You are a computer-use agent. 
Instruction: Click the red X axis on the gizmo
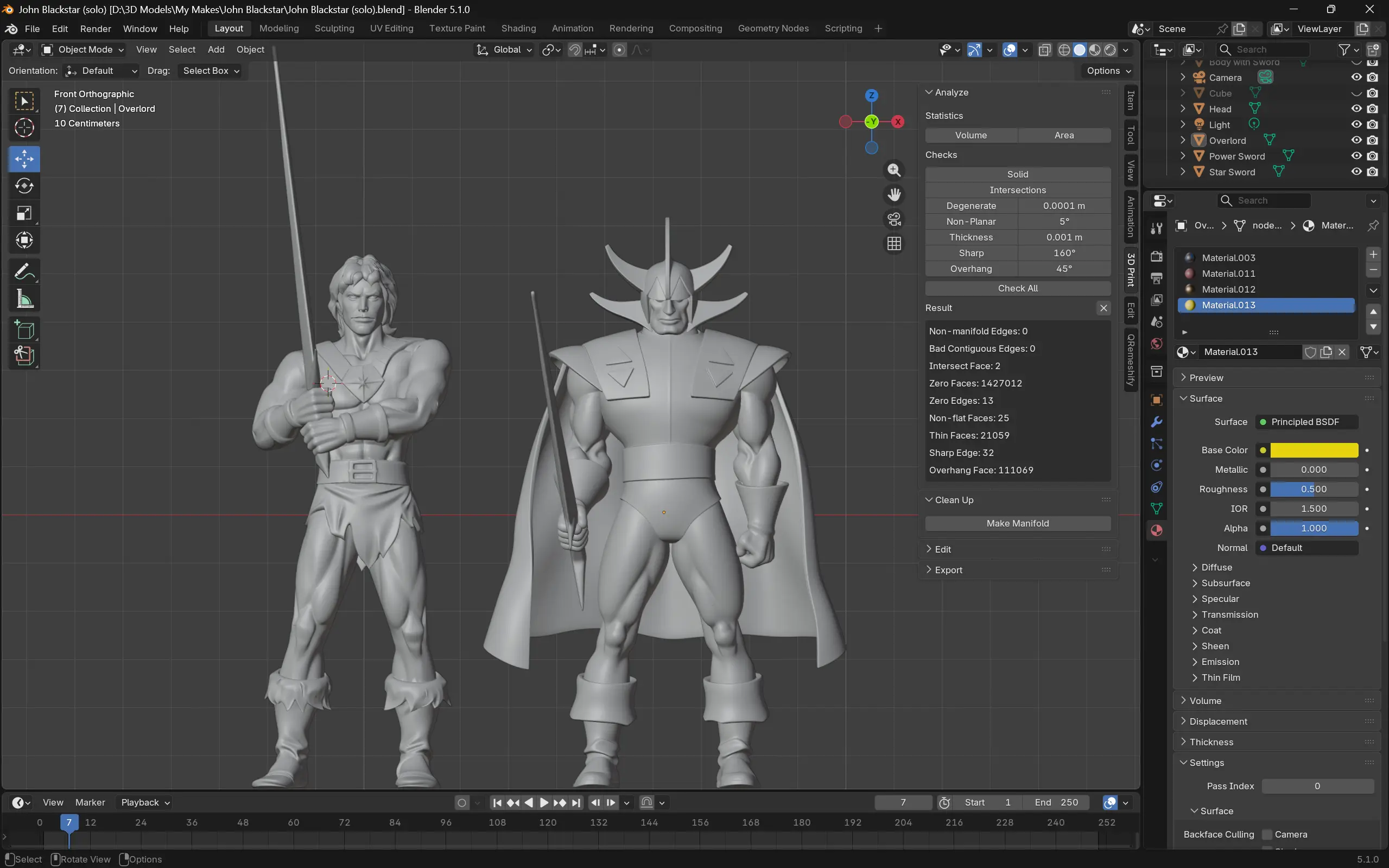point(898,122)
